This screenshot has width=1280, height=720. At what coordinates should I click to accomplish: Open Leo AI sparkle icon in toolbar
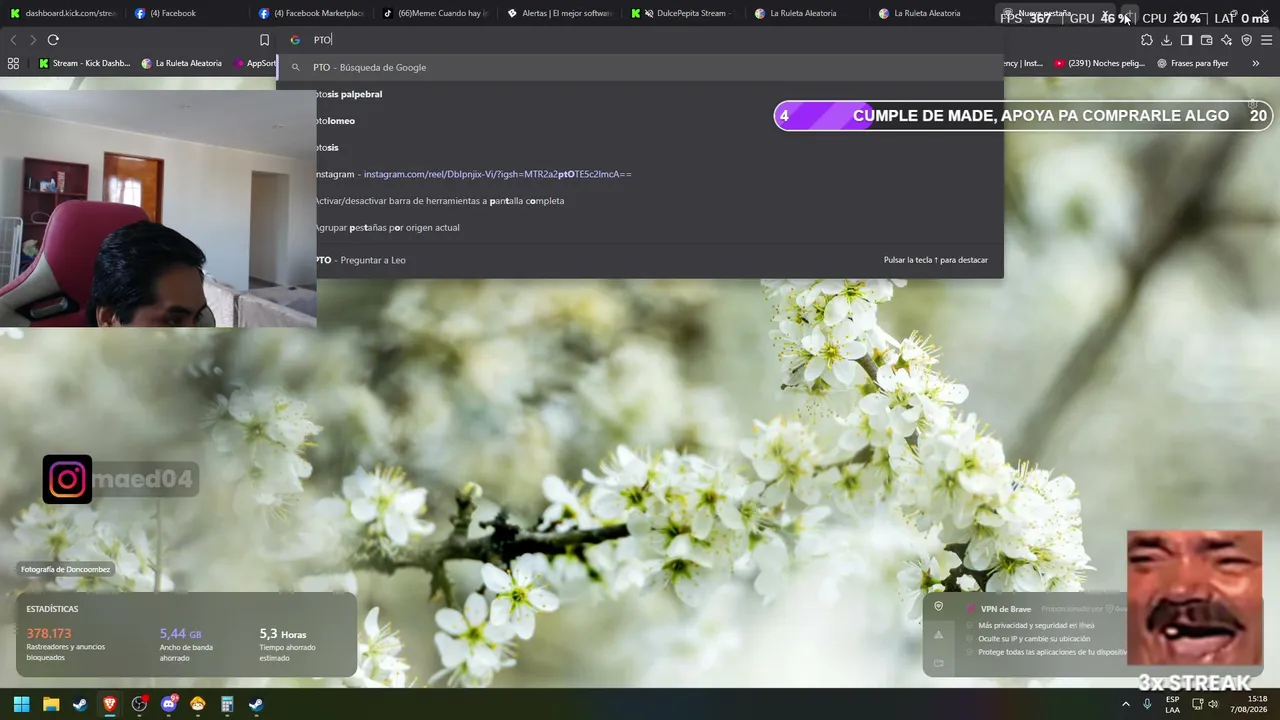pyautogui.click(x=1226, y=40)
